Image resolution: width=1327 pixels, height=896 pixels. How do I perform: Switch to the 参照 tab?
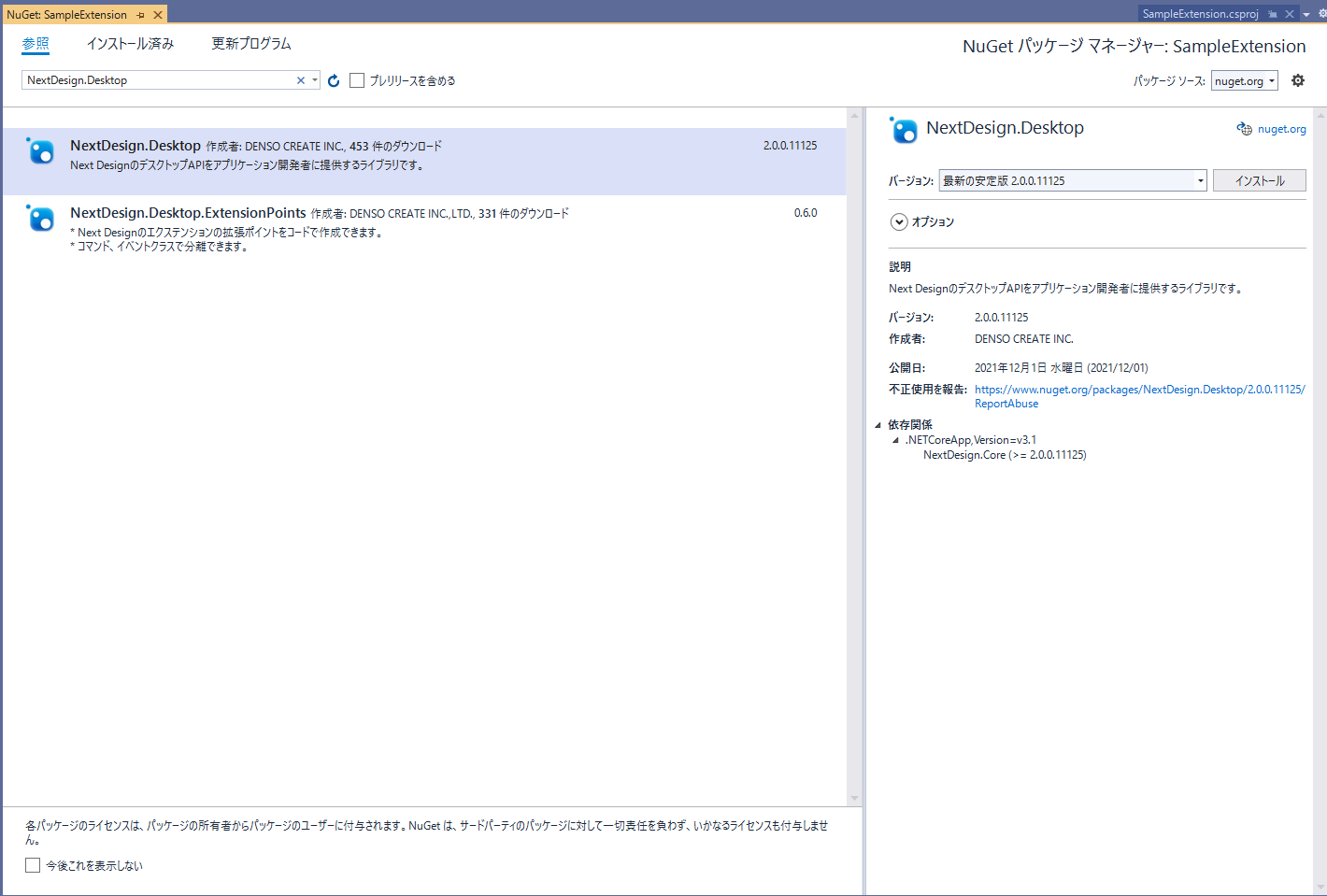36,44
